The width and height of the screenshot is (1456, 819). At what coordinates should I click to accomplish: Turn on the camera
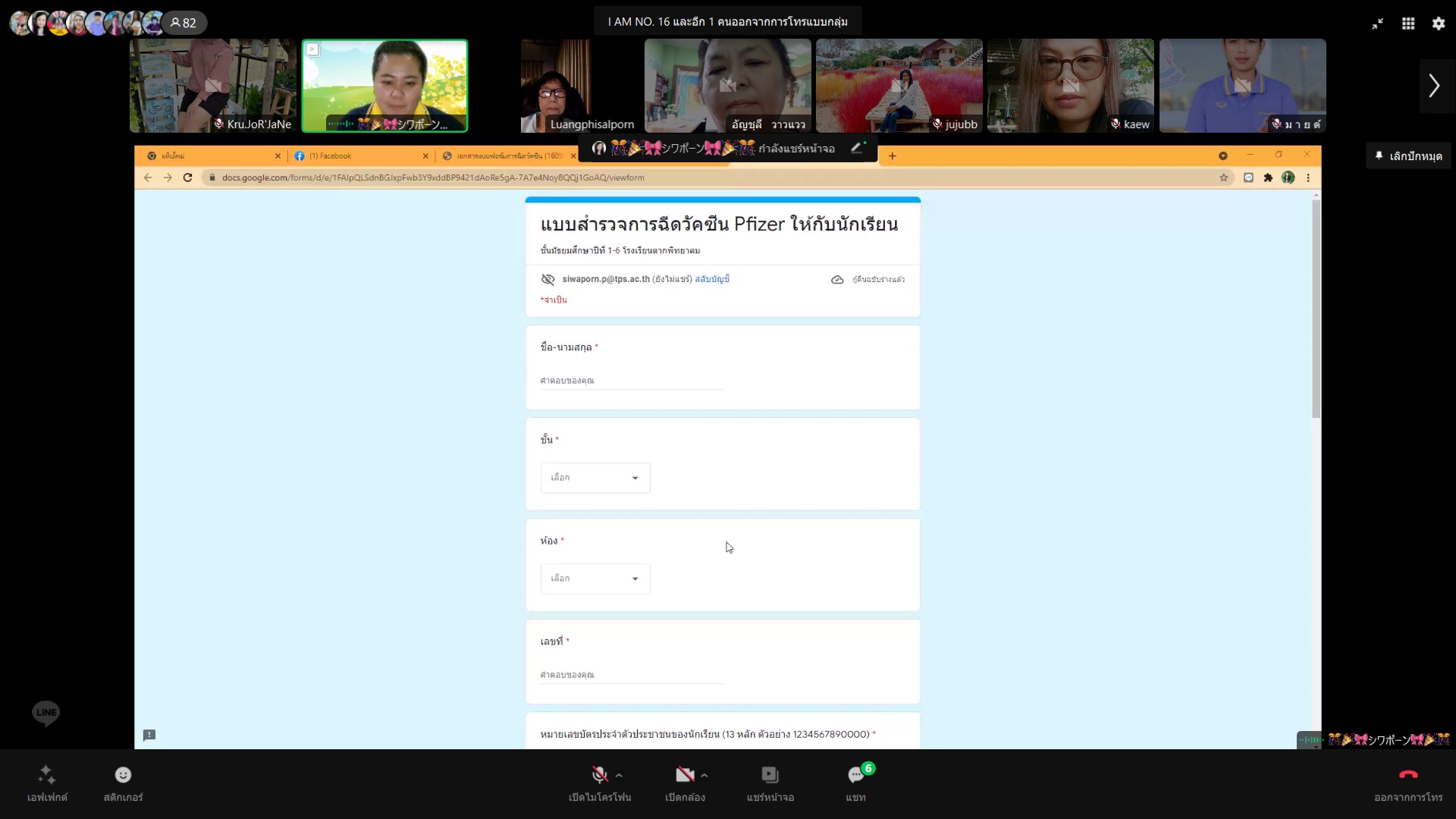(685, 774)
